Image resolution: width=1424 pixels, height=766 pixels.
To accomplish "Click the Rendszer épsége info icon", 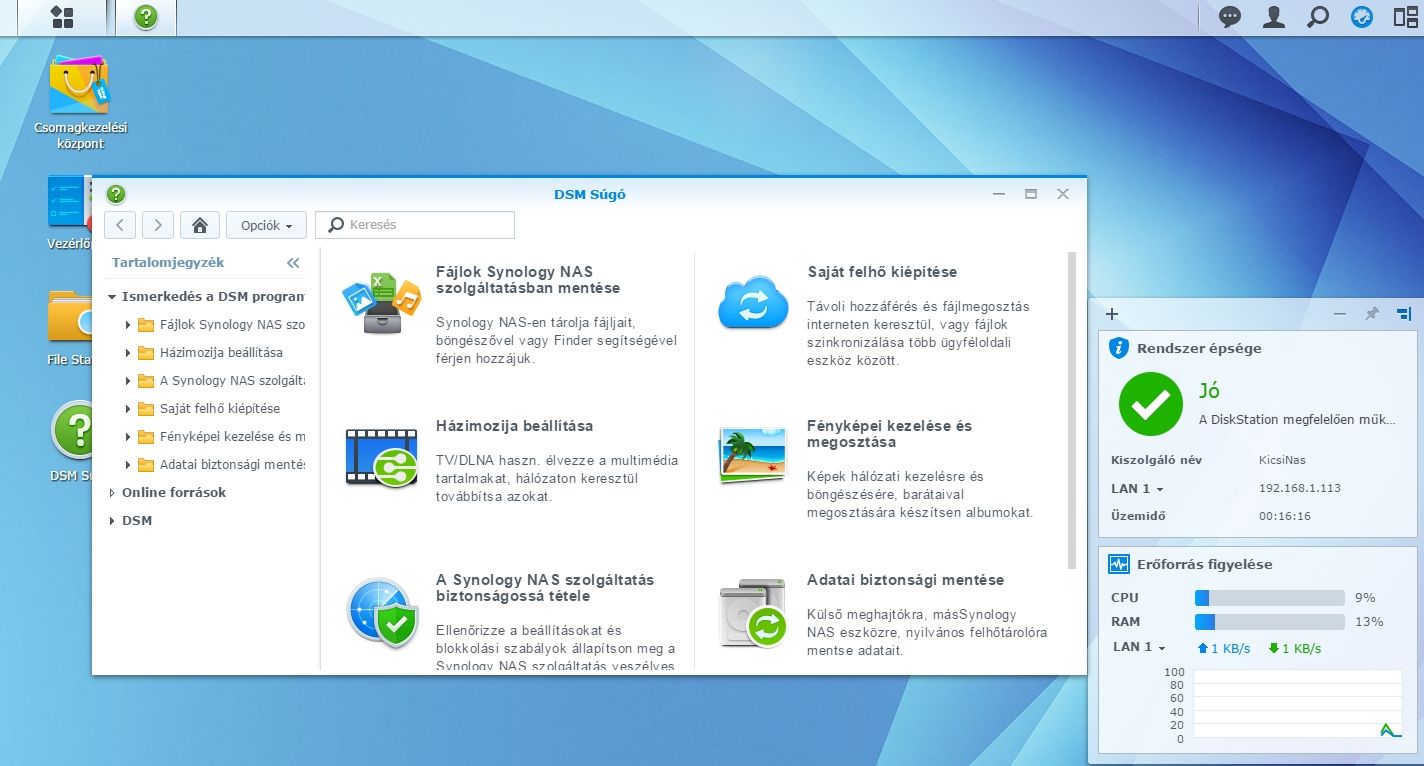I will pyautogui.click(x=1119, y=348).
